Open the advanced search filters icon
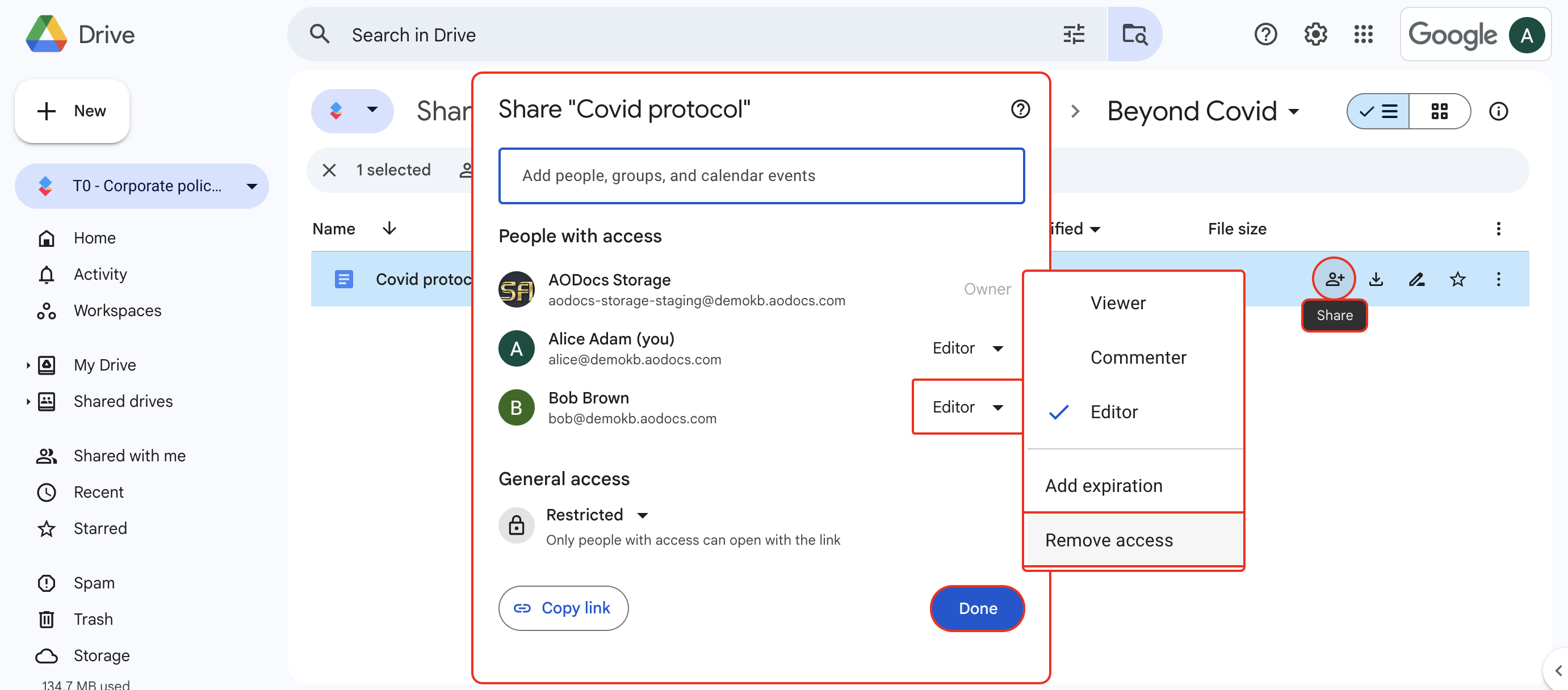Image resolution: width=1568 pixels, height=690 pixels. (x=1074, y=34)
